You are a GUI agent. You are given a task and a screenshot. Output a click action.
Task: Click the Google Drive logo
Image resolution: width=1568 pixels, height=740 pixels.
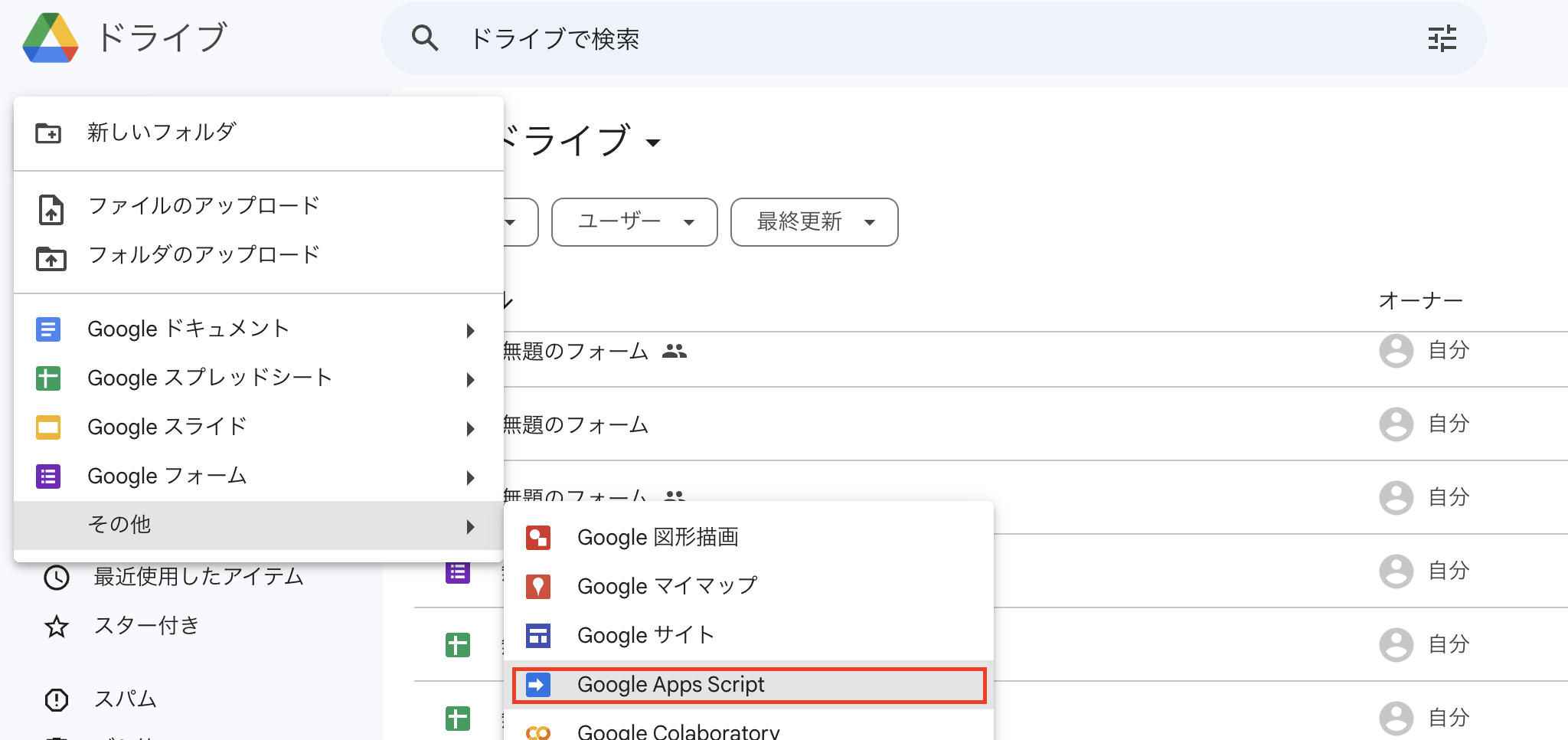(51, 38)
